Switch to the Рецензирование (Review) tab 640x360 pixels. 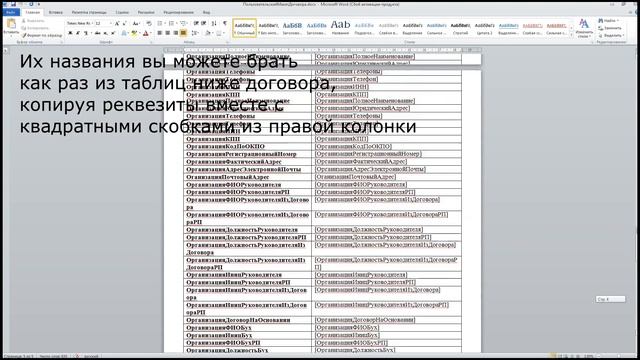pyautogui.click(x=178, y=12)
